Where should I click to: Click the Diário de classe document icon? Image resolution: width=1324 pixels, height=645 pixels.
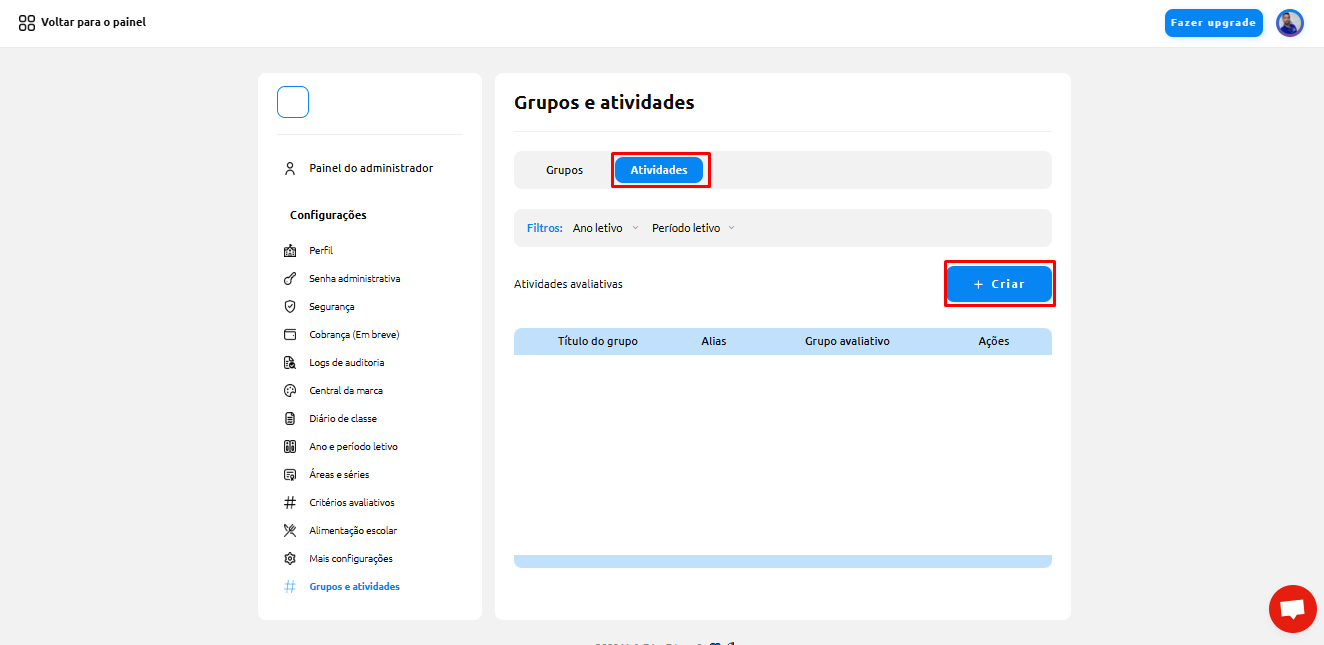click(290, 419)
